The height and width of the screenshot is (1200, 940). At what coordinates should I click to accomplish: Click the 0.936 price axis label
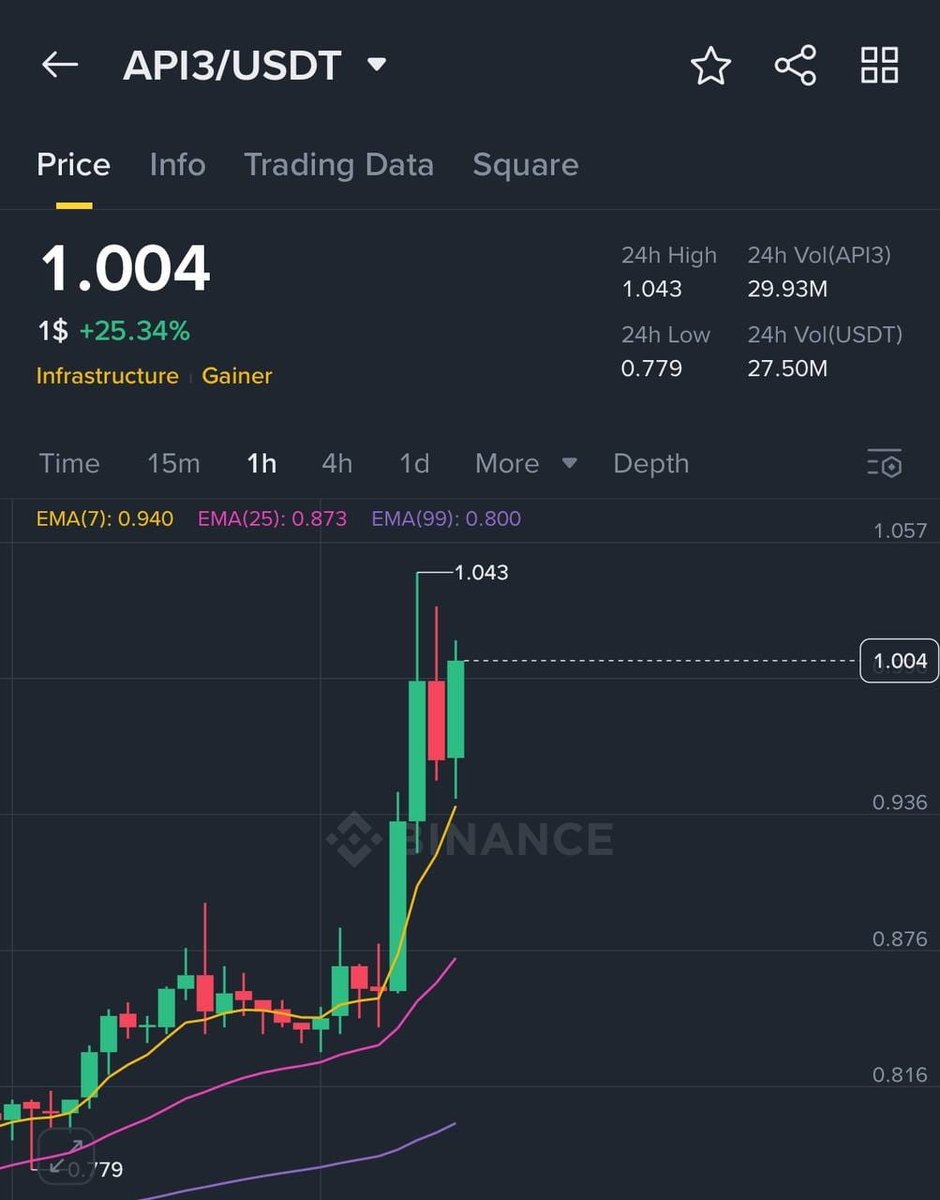[x=900, y=802]
